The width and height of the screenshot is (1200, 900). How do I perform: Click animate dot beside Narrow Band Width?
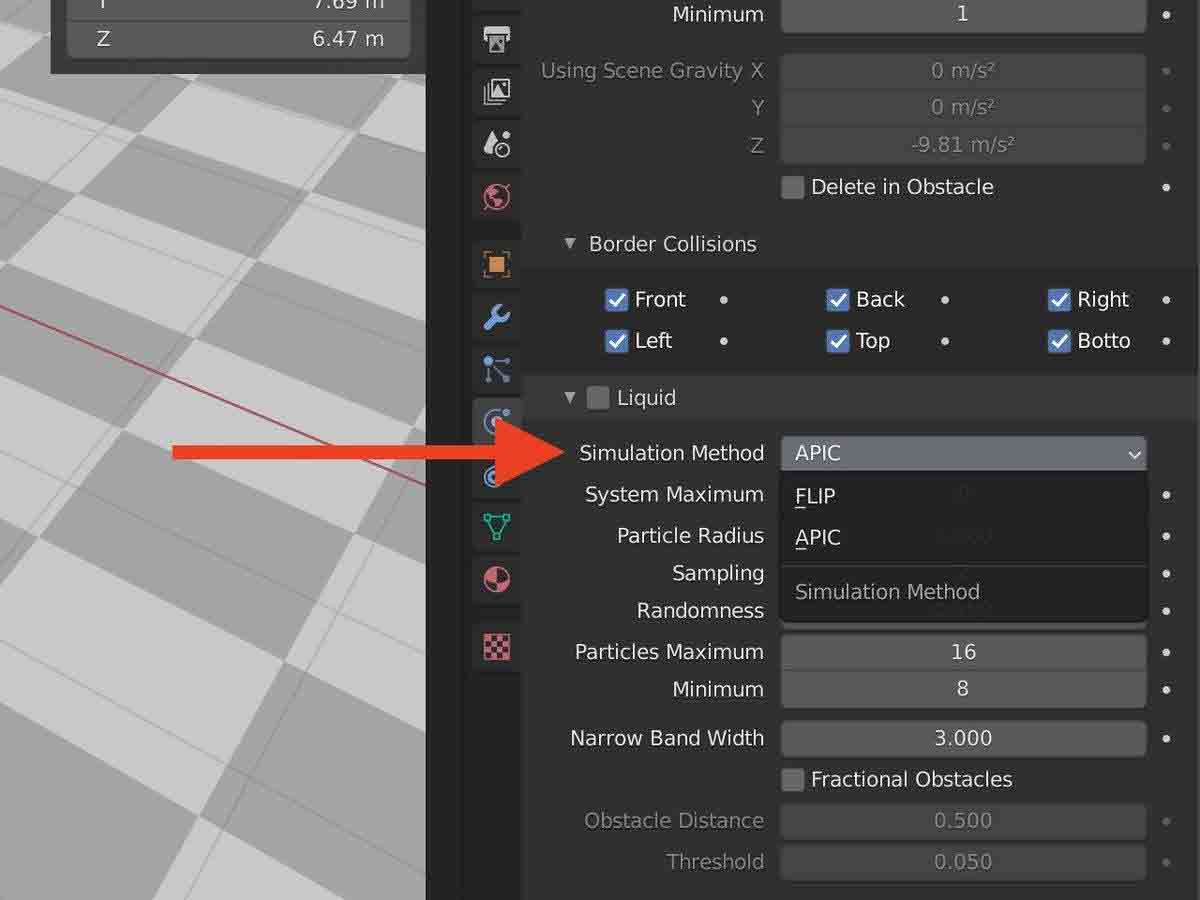coord(1167,738)
